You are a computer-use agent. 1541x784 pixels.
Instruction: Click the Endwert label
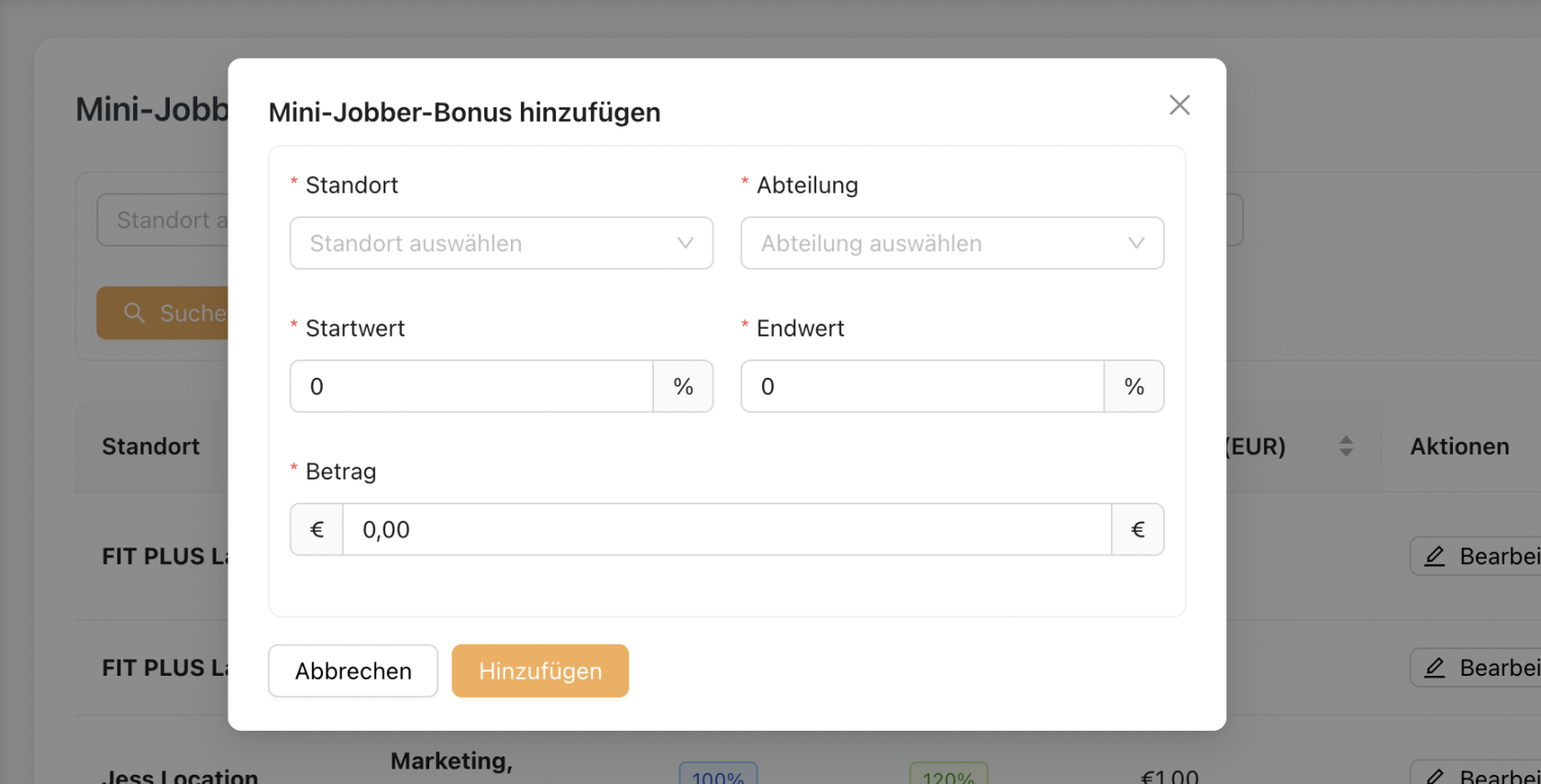(x=800, y=328)
